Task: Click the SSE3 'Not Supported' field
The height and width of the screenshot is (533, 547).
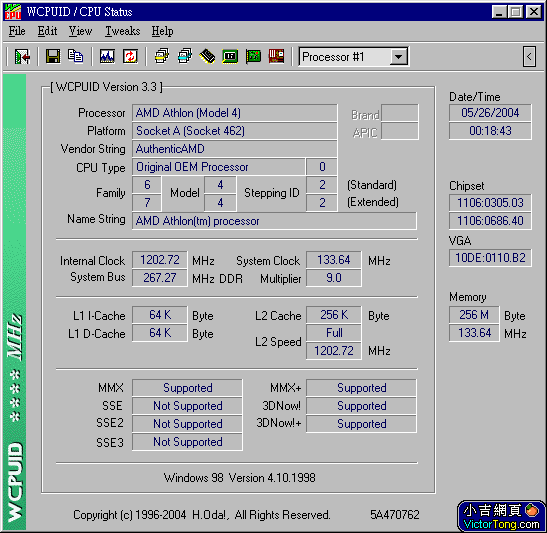Action: pos(187,442)
